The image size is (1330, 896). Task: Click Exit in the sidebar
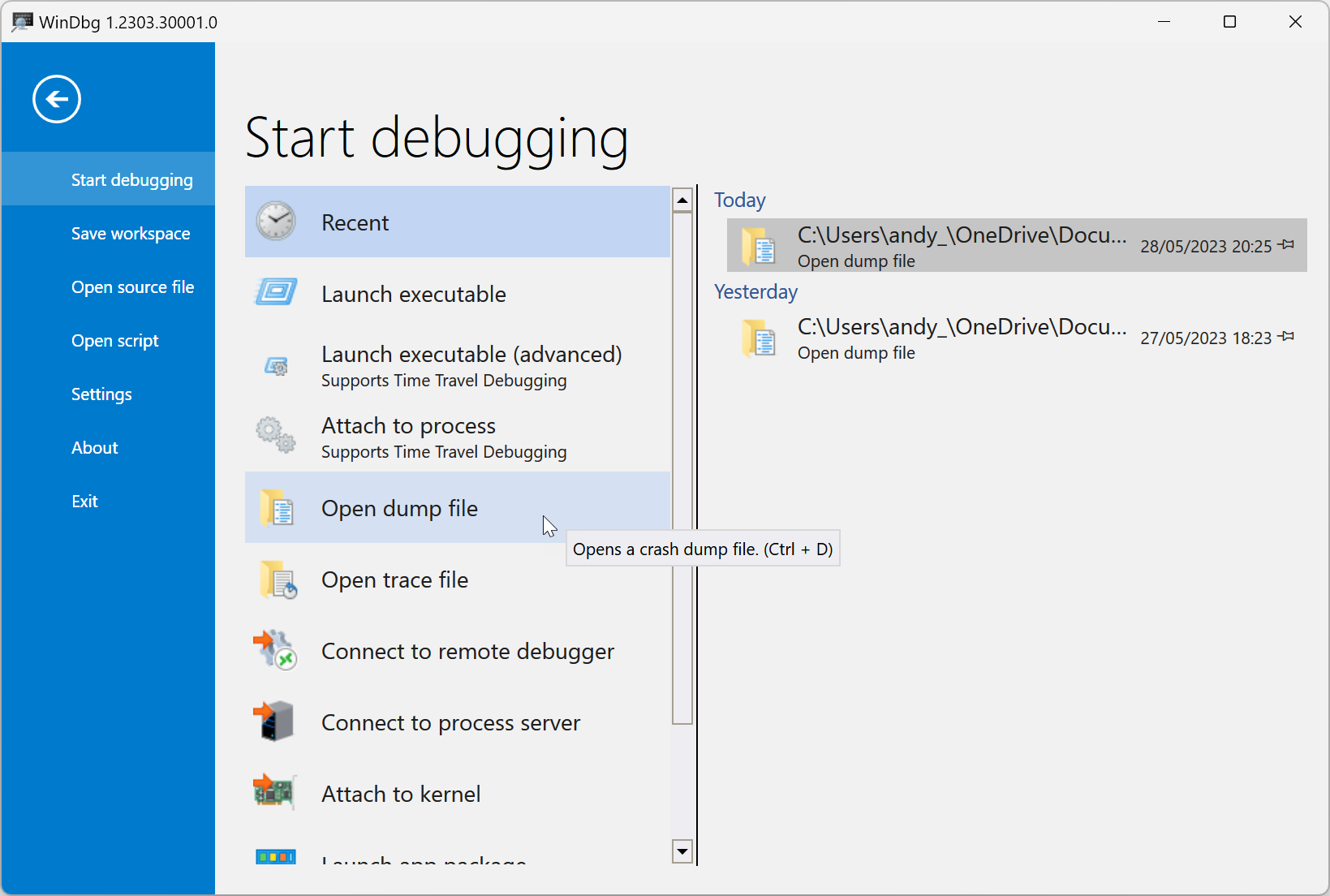(109, 502)
